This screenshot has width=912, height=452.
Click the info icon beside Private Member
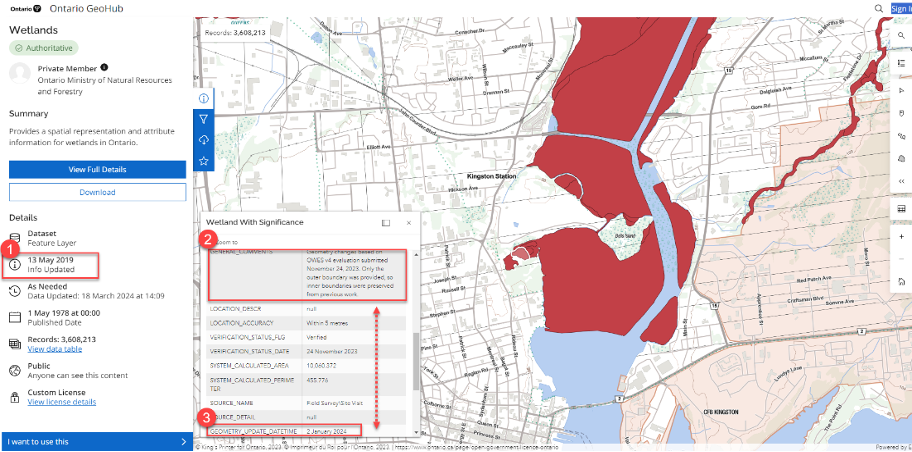click(104, 67)
